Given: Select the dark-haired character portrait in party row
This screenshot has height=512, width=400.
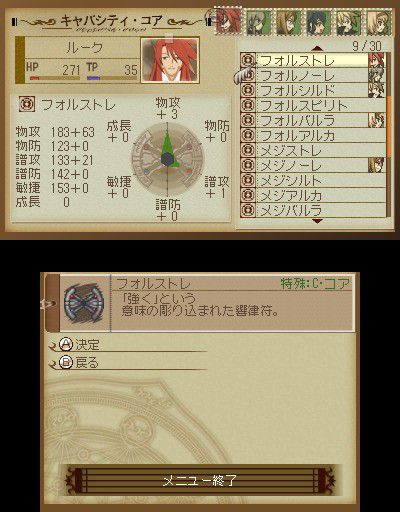Looking at the screenshot, I should [319, 22].
